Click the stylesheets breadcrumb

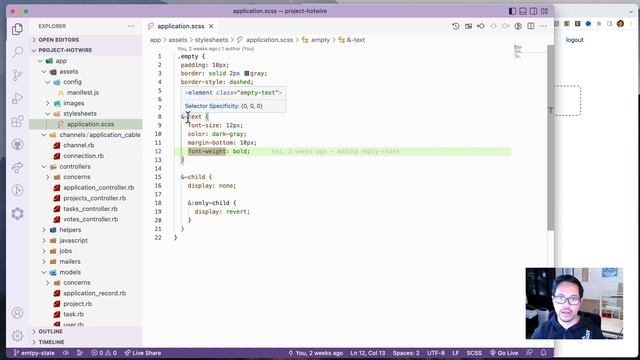point(211,40)
